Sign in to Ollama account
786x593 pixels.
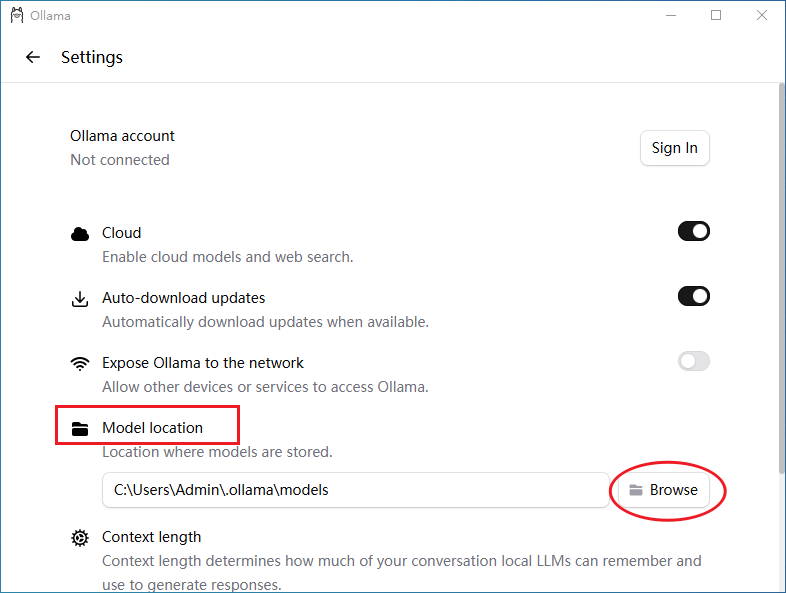pyautogui.click(x=675, y=148)
